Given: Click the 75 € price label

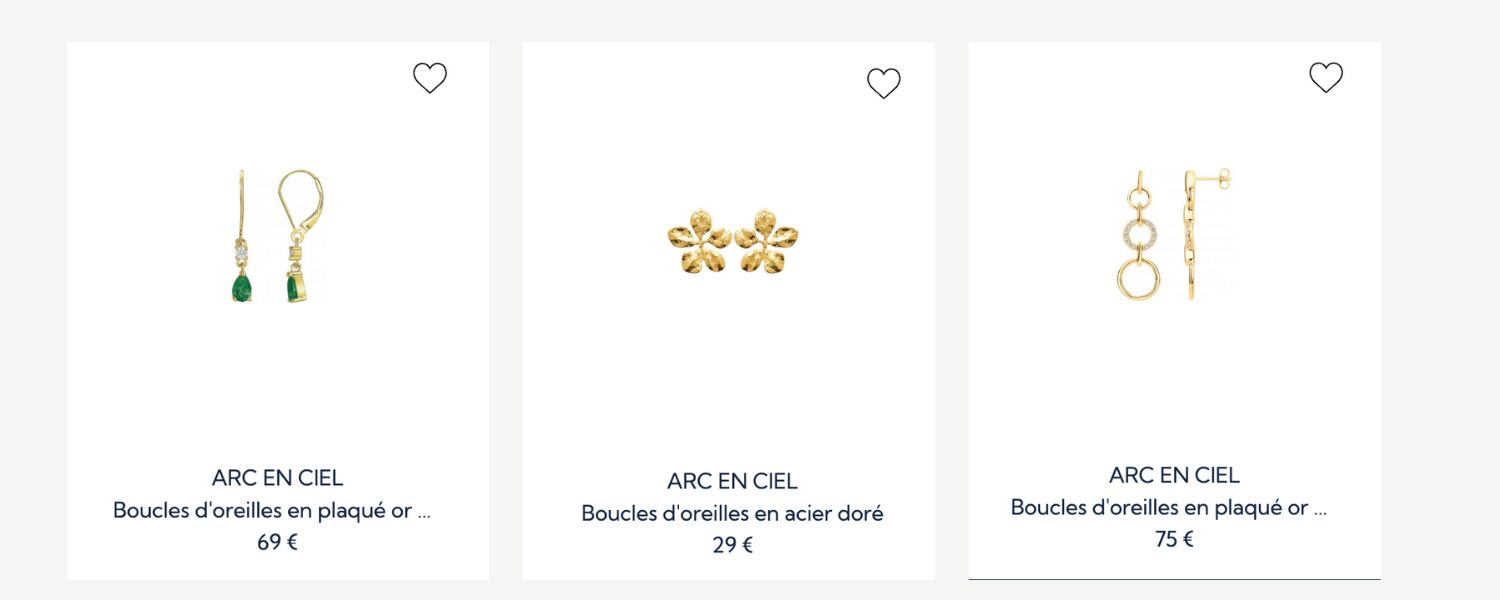Looking at the screenshot, I should tap(1174, 540).
